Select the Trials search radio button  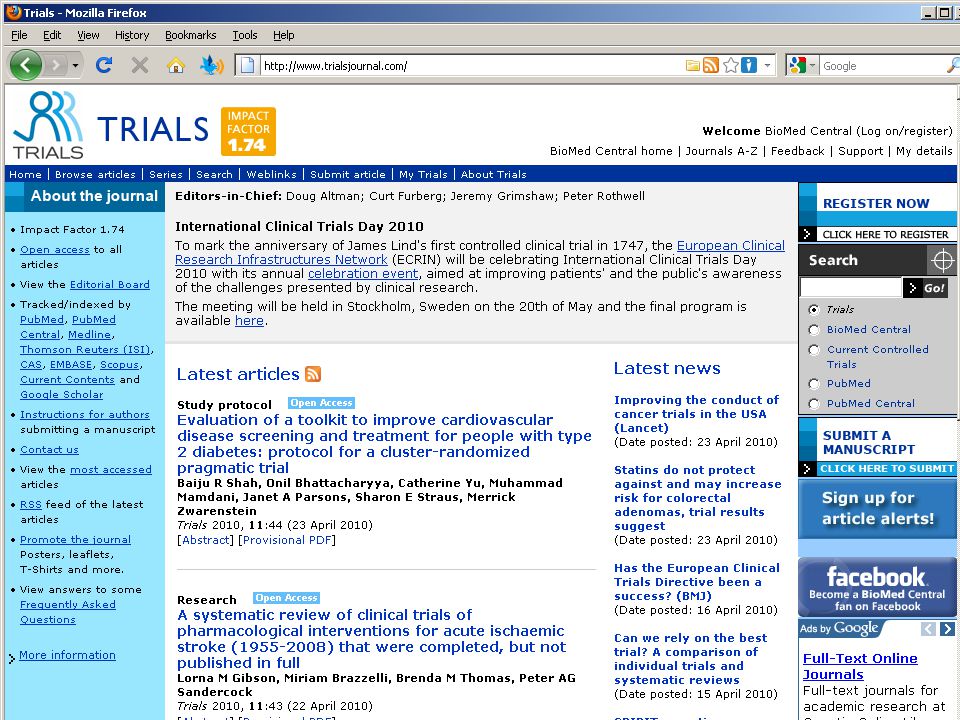[x=814, y=310]
